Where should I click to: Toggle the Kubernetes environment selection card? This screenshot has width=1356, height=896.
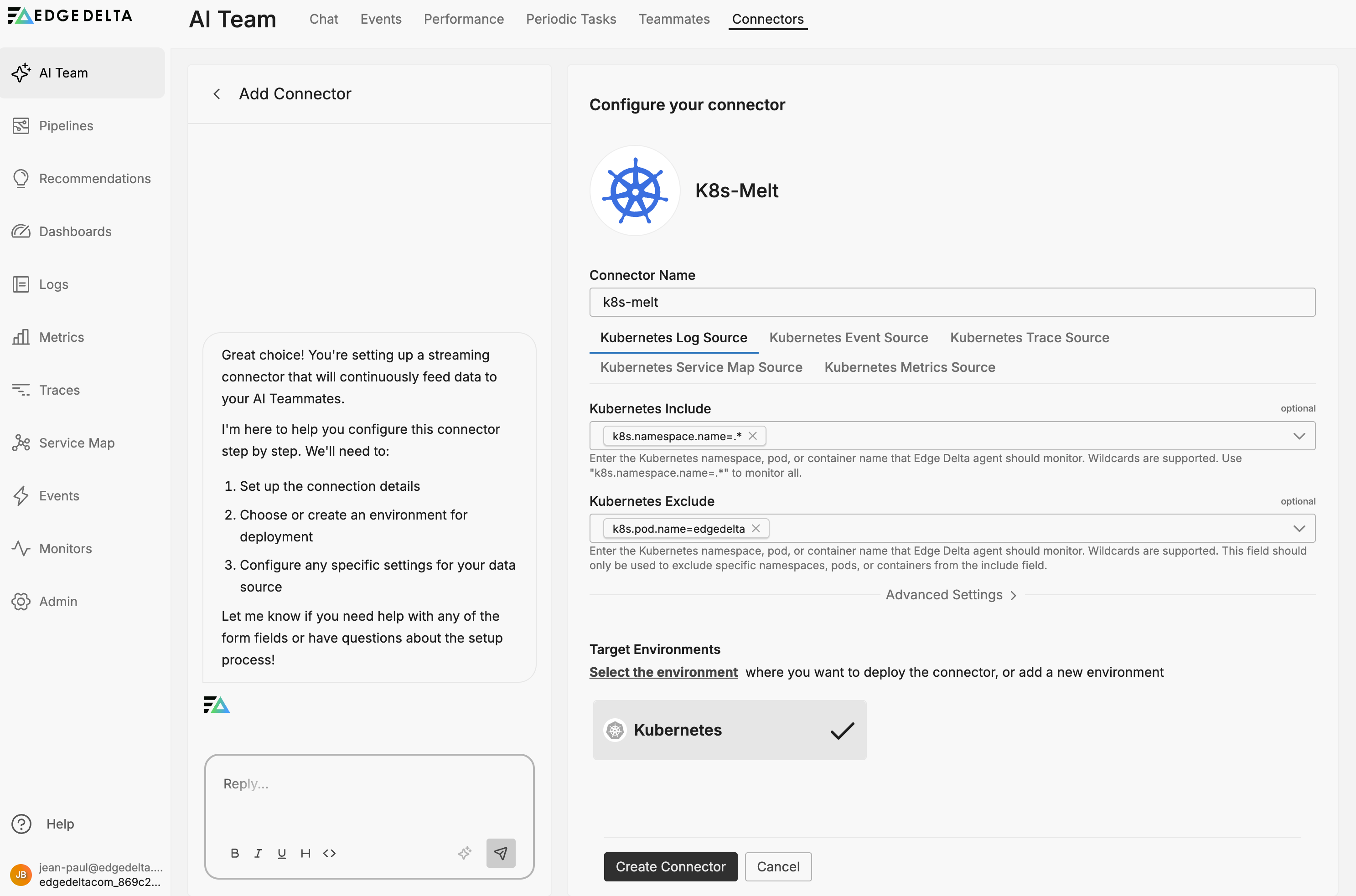pyautogui.click(x=729, y=730)
